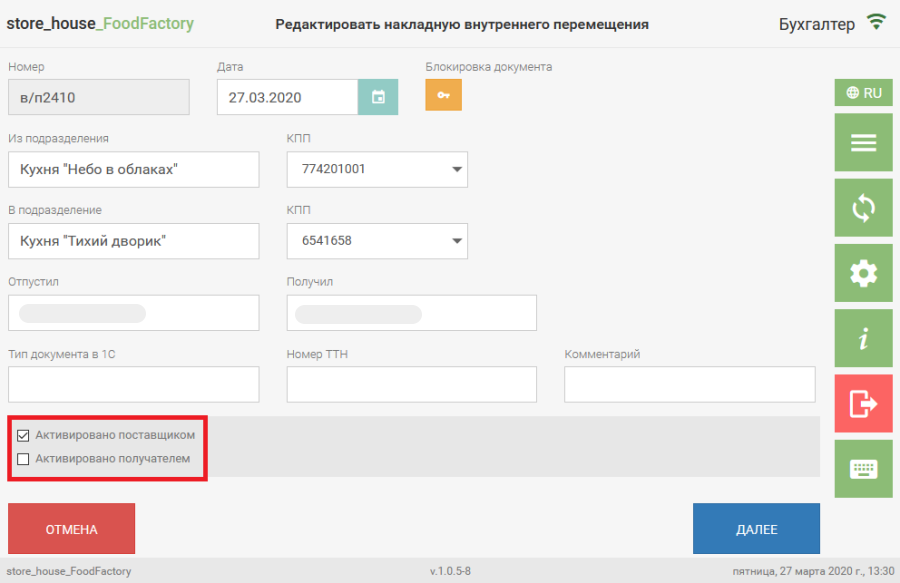Open the calendar date picker icon
Viewport: 900px width, 583px height.
pyautogui.click(x=378, y=97)
